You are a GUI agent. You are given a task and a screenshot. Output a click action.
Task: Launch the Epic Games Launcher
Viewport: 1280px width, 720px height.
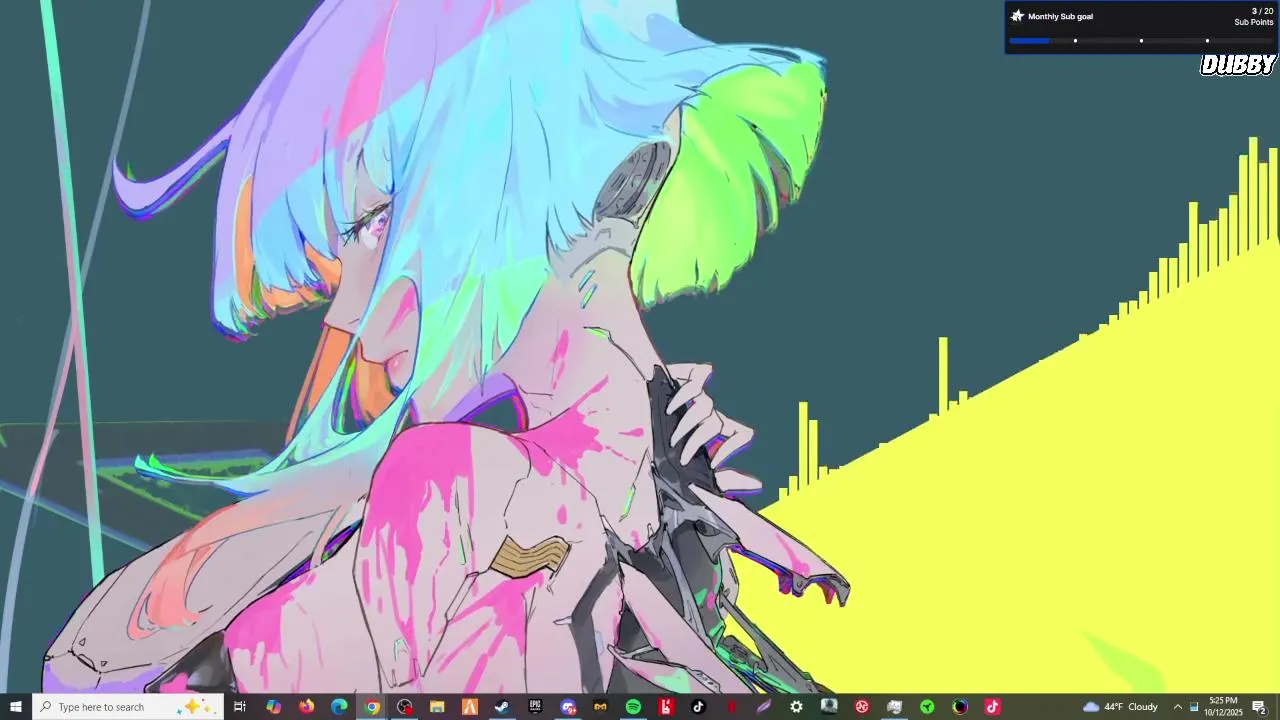[x=535, y=707]
